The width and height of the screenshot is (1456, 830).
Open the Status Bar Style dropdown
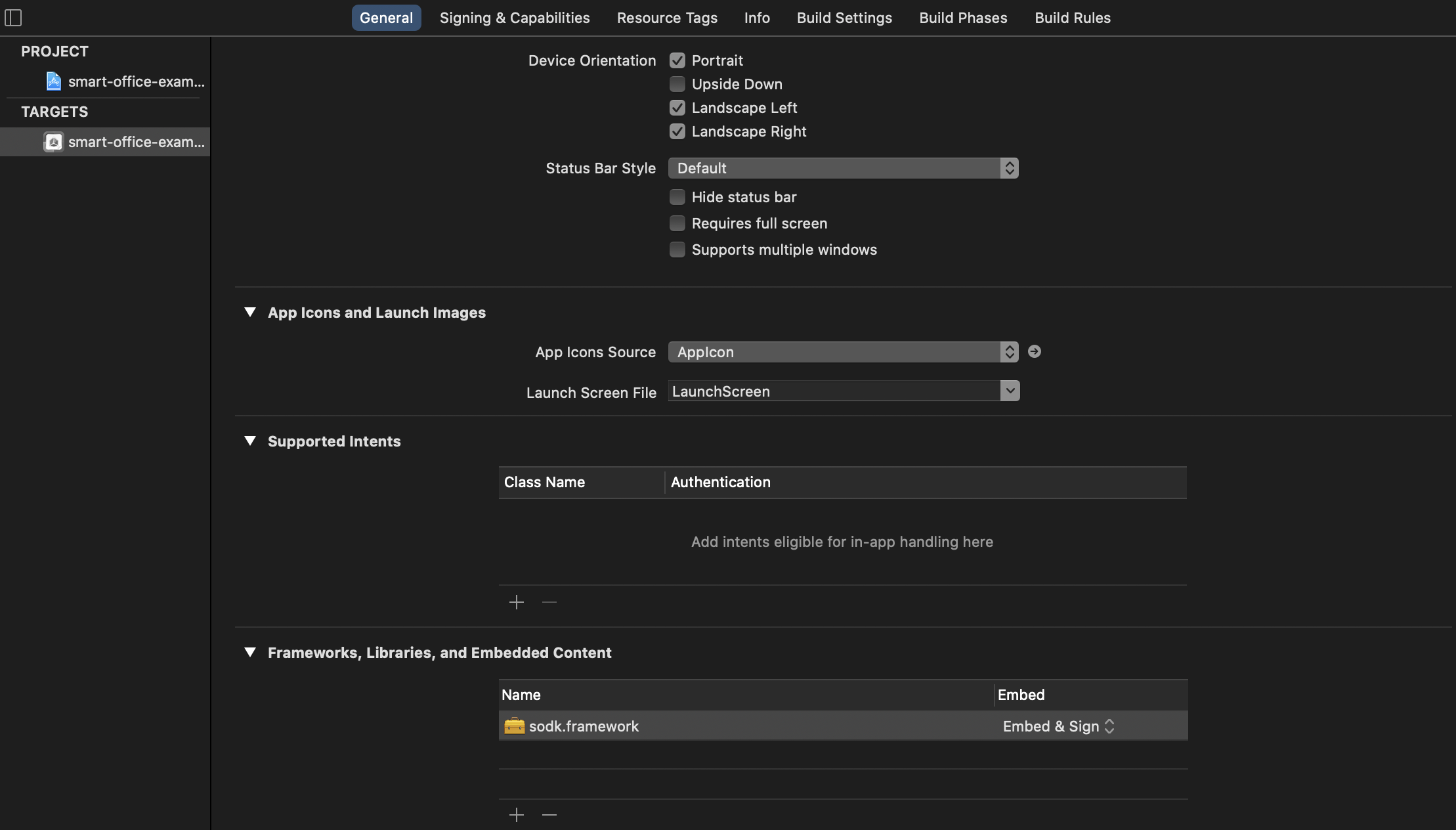[843, 168]
